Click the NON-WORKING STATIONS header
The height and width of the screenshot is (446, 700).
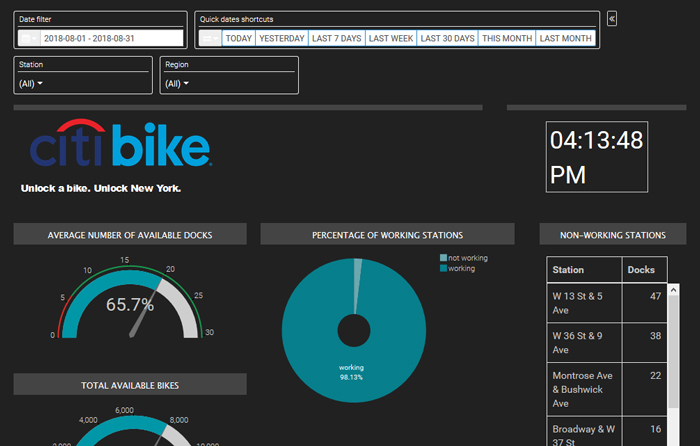(613, 234)
